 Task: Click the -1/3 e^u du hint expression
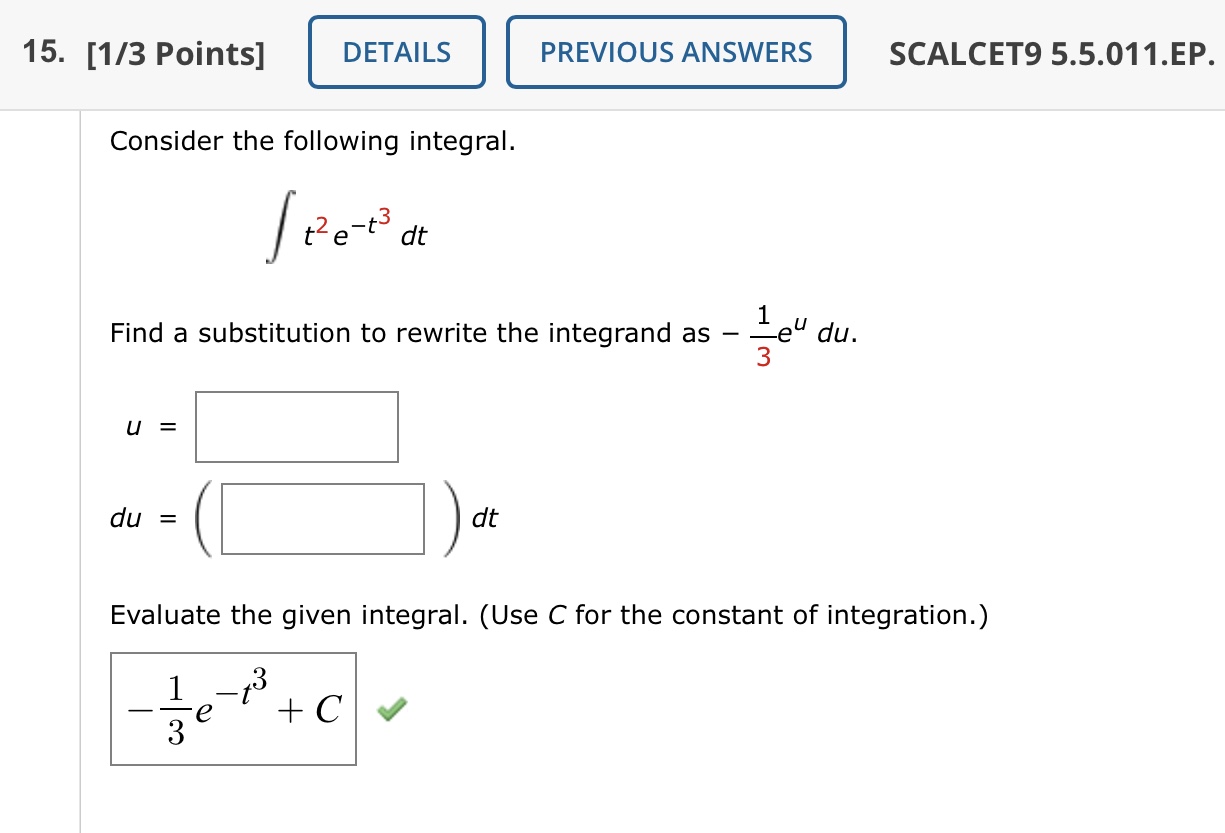coord(790,332)
